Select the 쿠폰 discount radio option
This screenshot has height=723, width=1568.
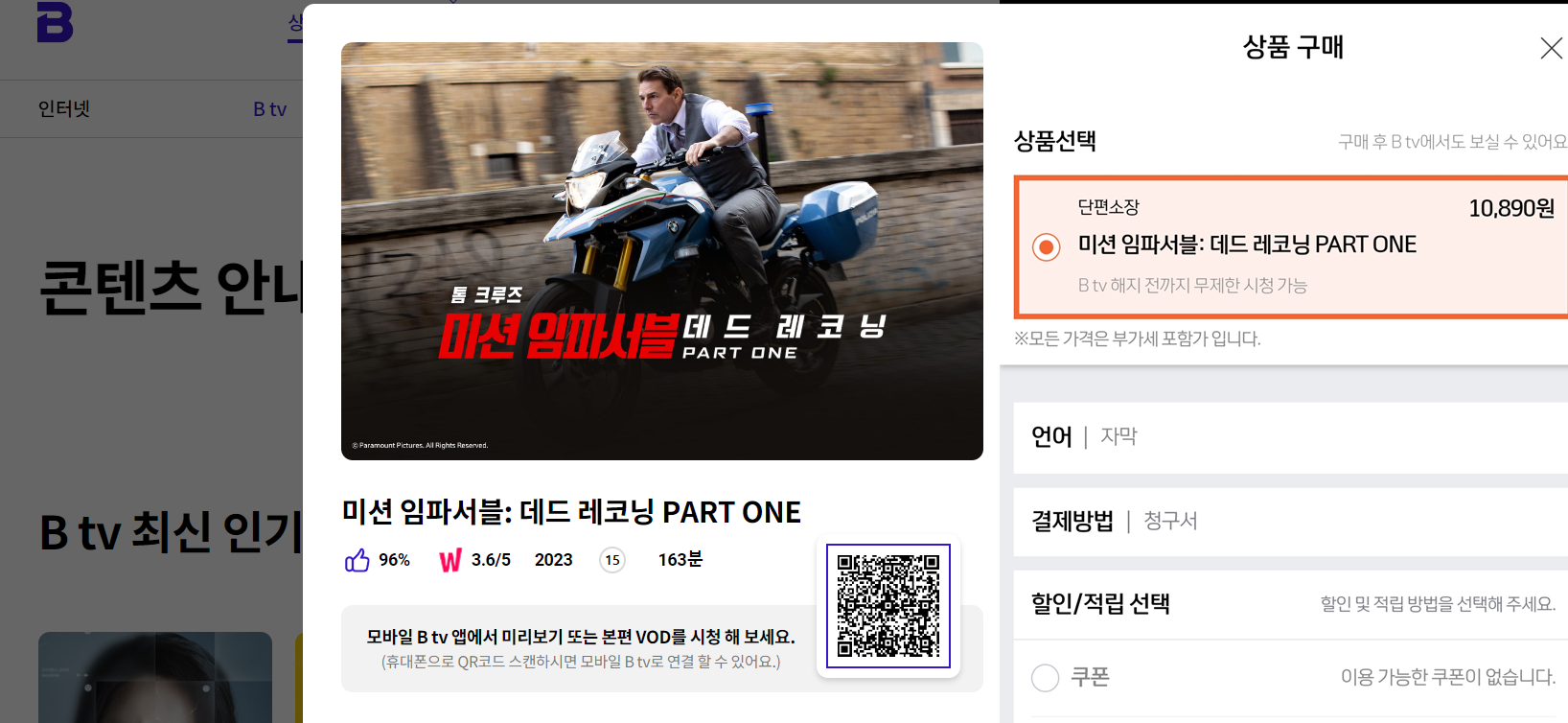coord(1045,678)
